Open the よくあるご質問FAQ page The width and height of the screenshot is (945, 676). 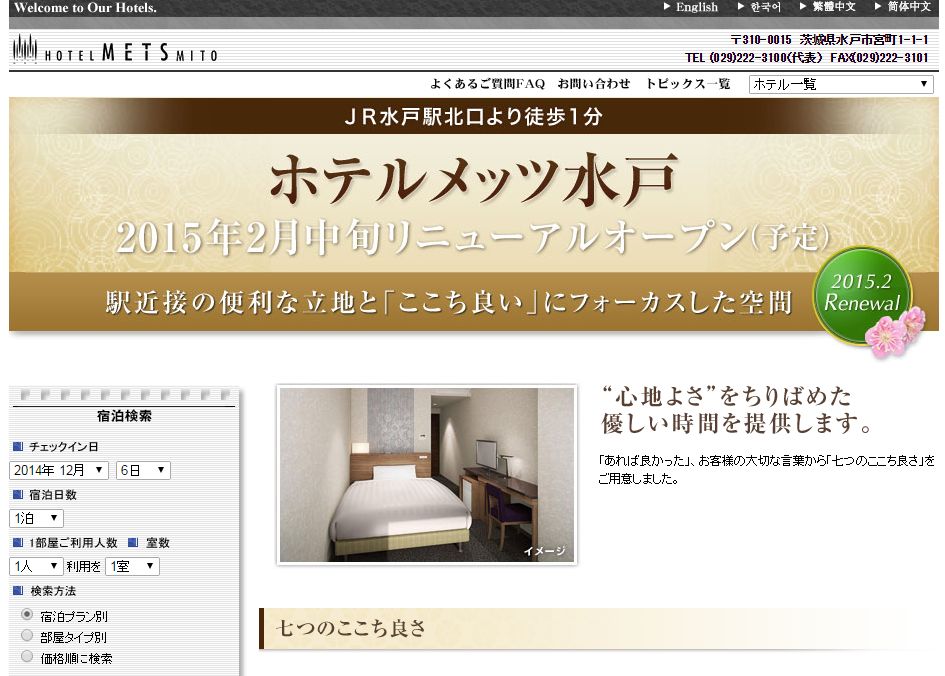click(x=487, y=84)
